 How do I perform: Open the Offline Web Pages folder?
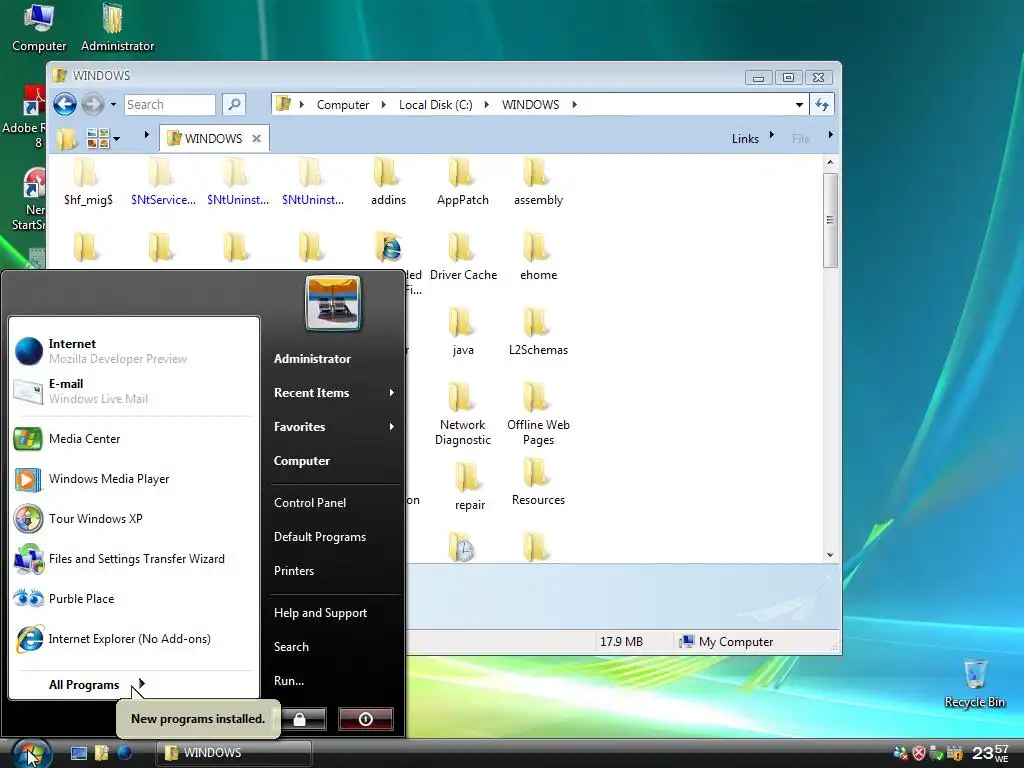click(x=538, y=415)
